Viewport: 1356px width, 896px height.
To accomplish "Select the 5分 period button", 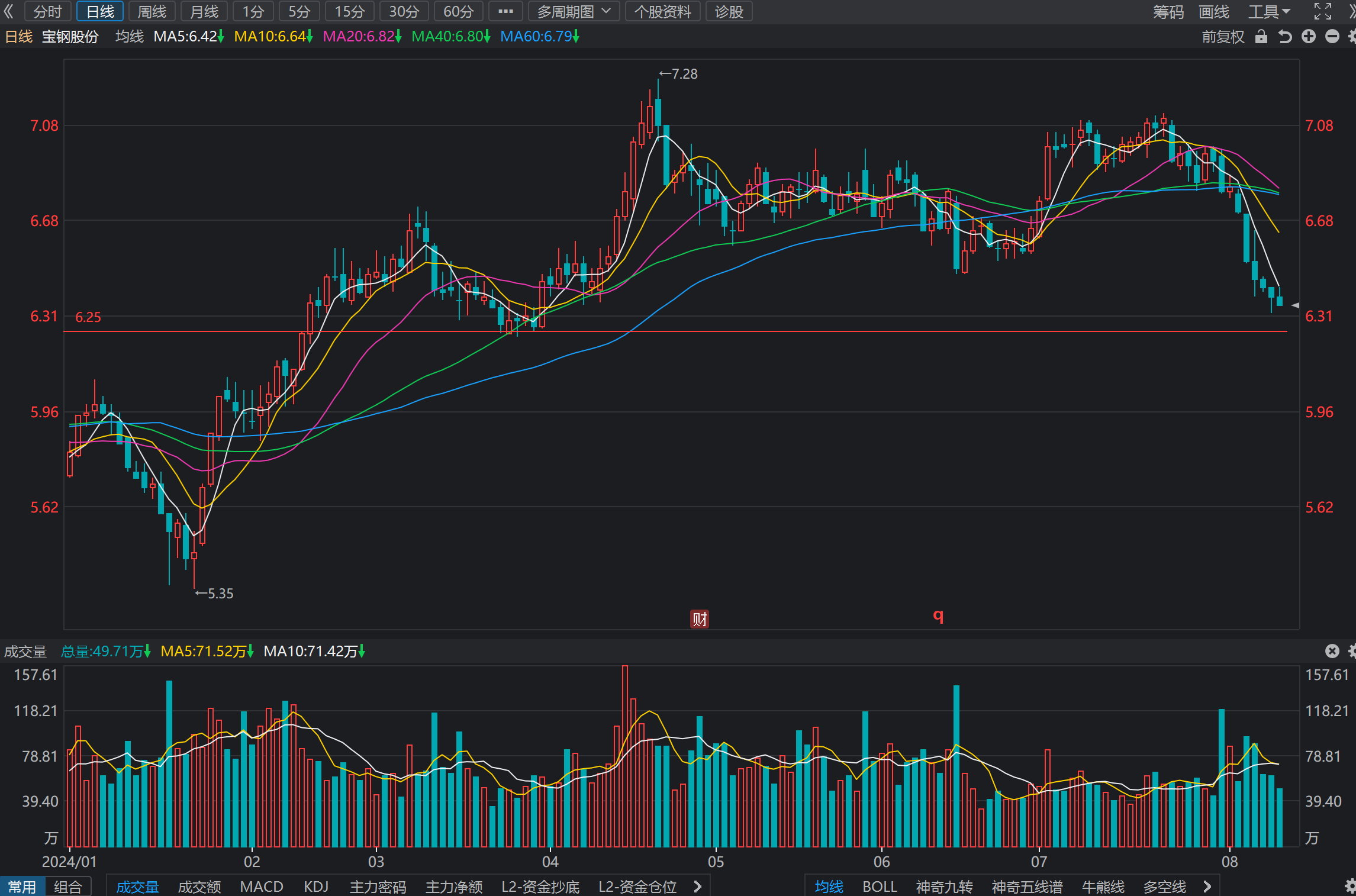I will (299, 11).
